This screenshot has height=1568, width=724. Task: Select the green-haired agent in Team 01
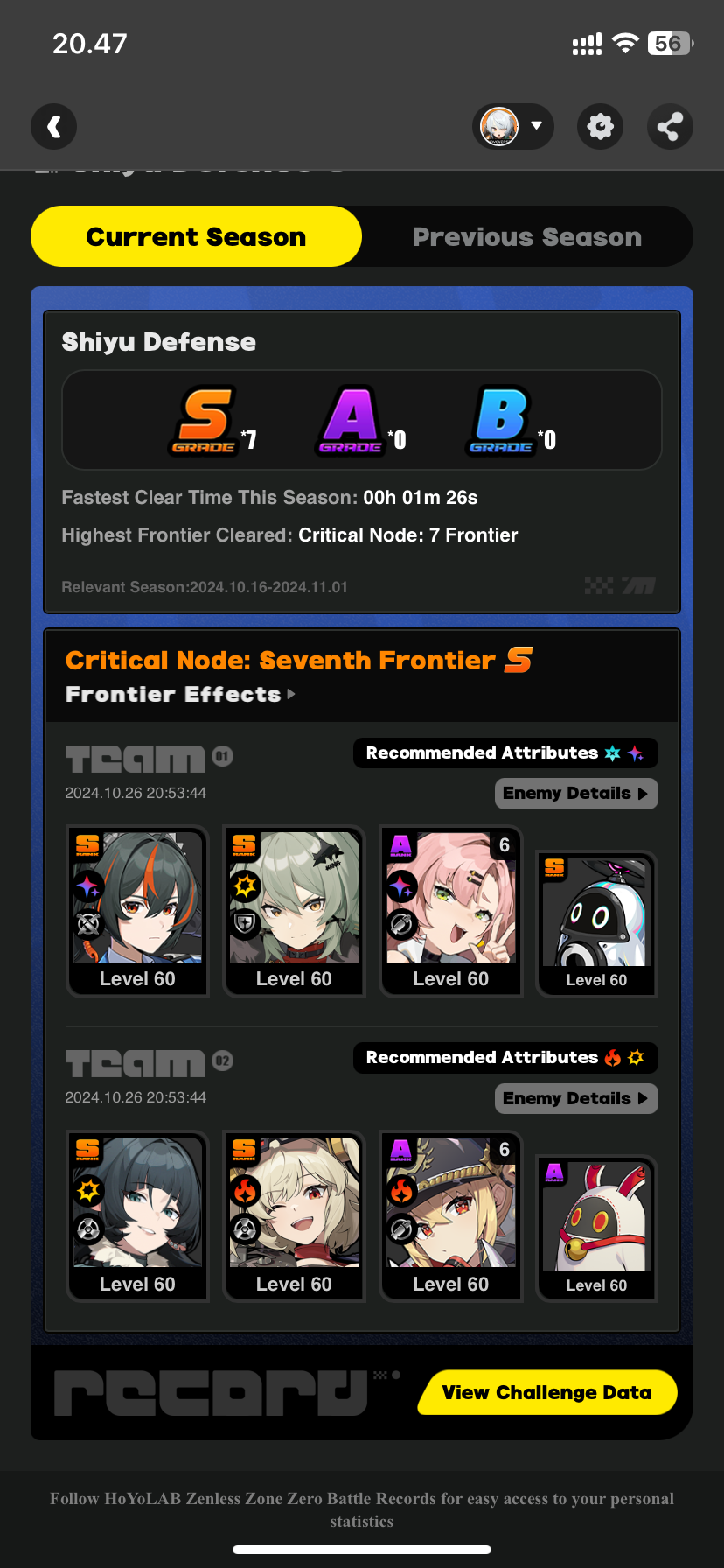pos(294,911)
